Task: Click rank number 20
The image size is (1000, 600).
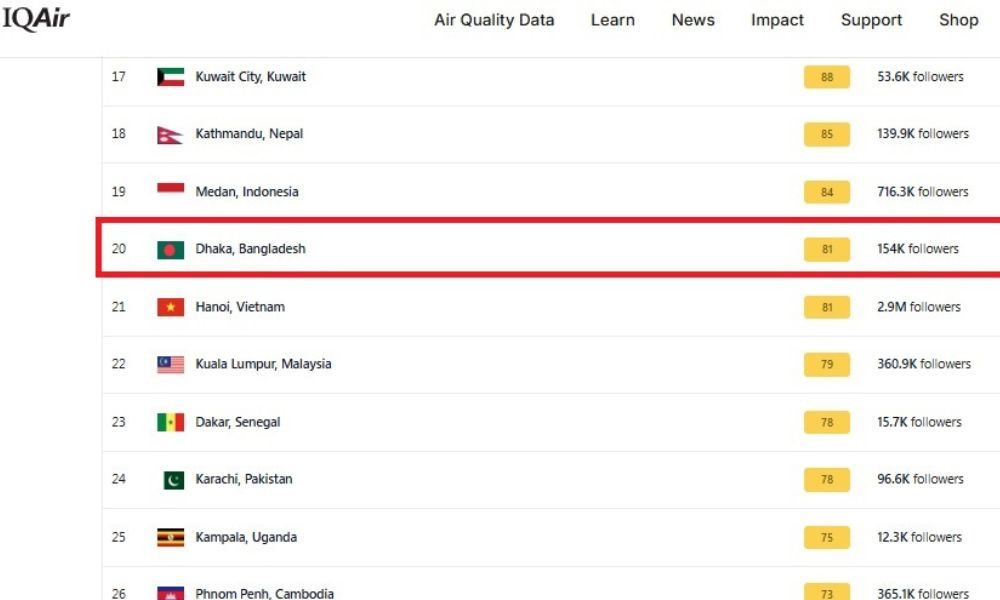Action: tap(119, 249)
